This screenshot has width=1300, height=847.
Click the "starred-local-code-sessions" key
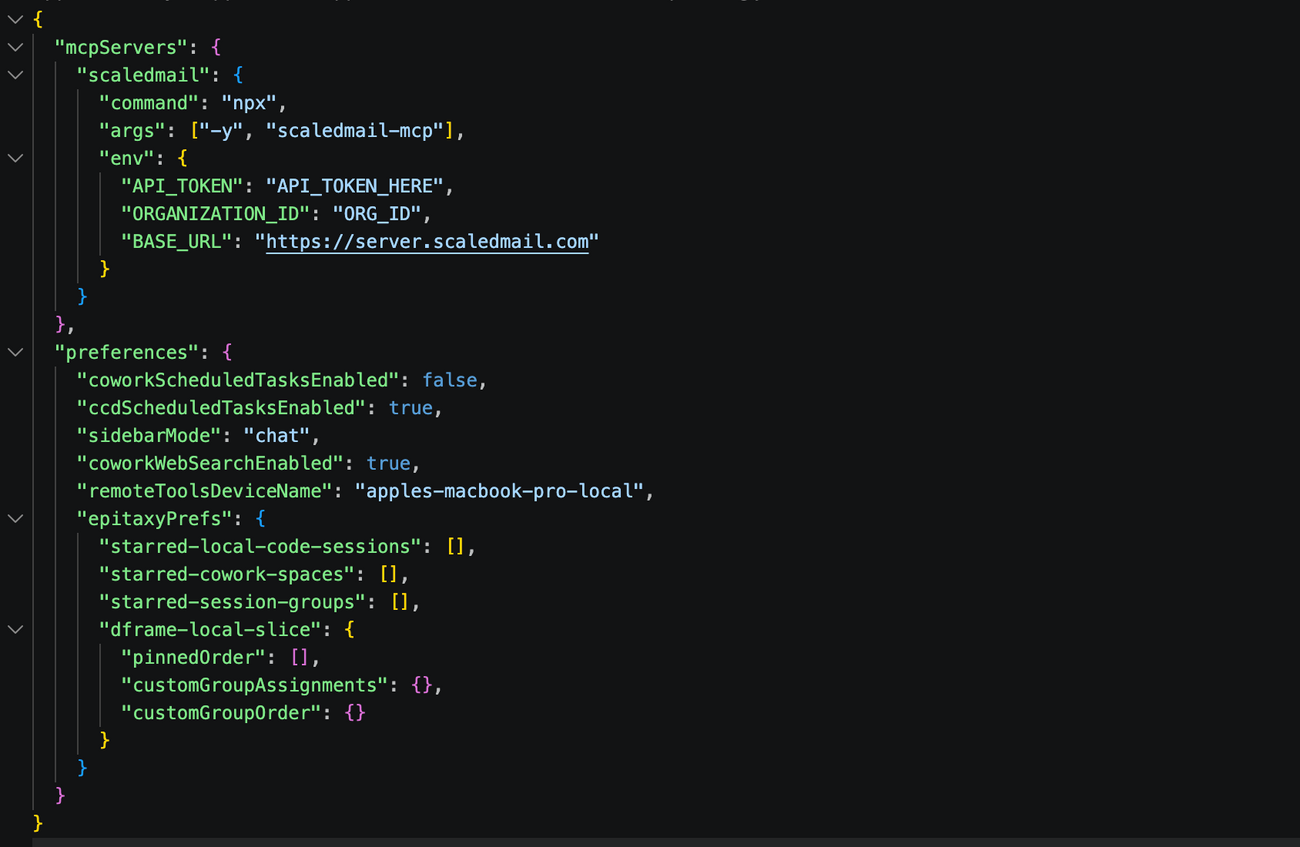260,547
